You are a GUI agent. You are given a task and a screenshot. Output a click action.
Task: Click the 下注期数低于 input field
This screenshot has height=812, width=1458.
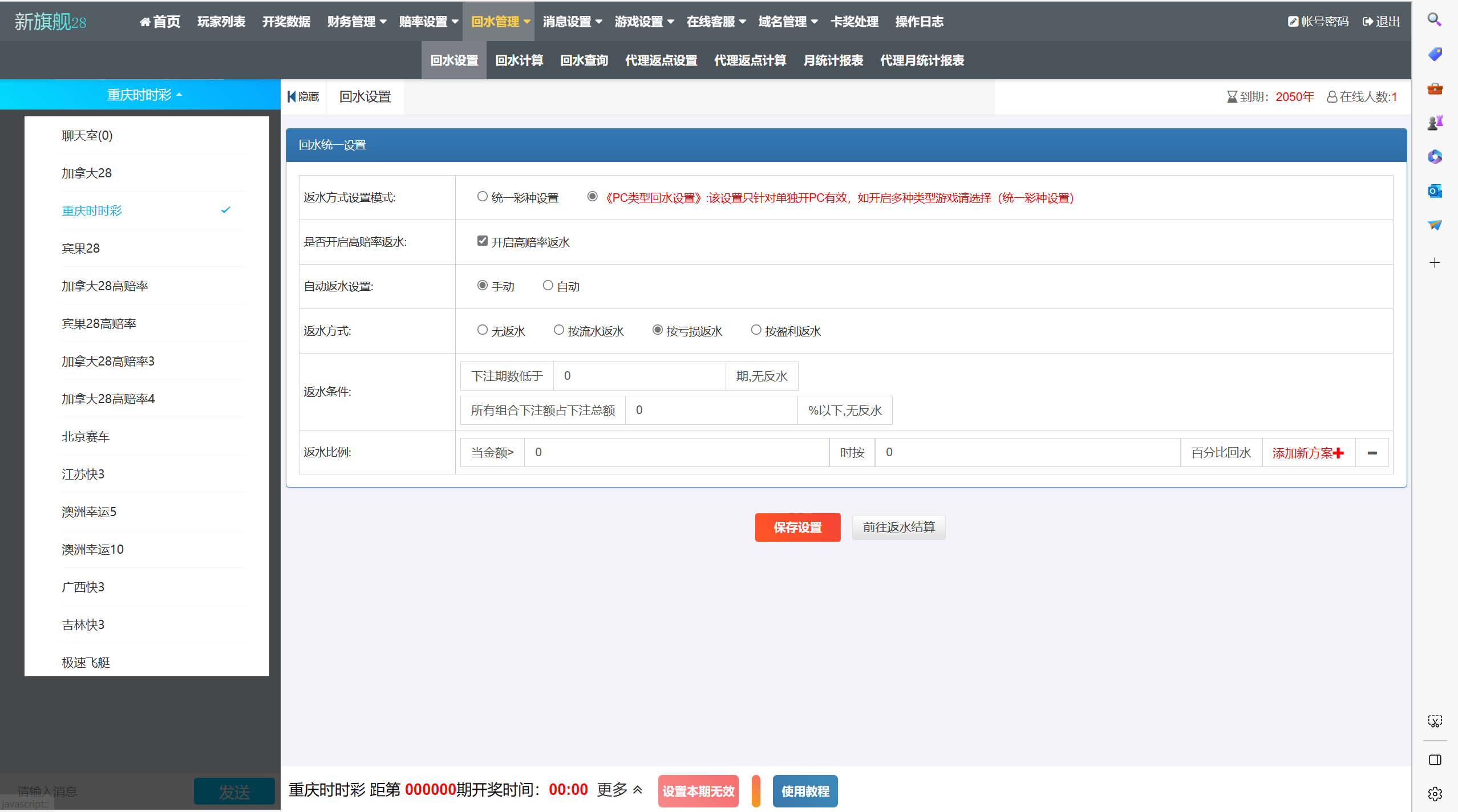coord(639,376)
